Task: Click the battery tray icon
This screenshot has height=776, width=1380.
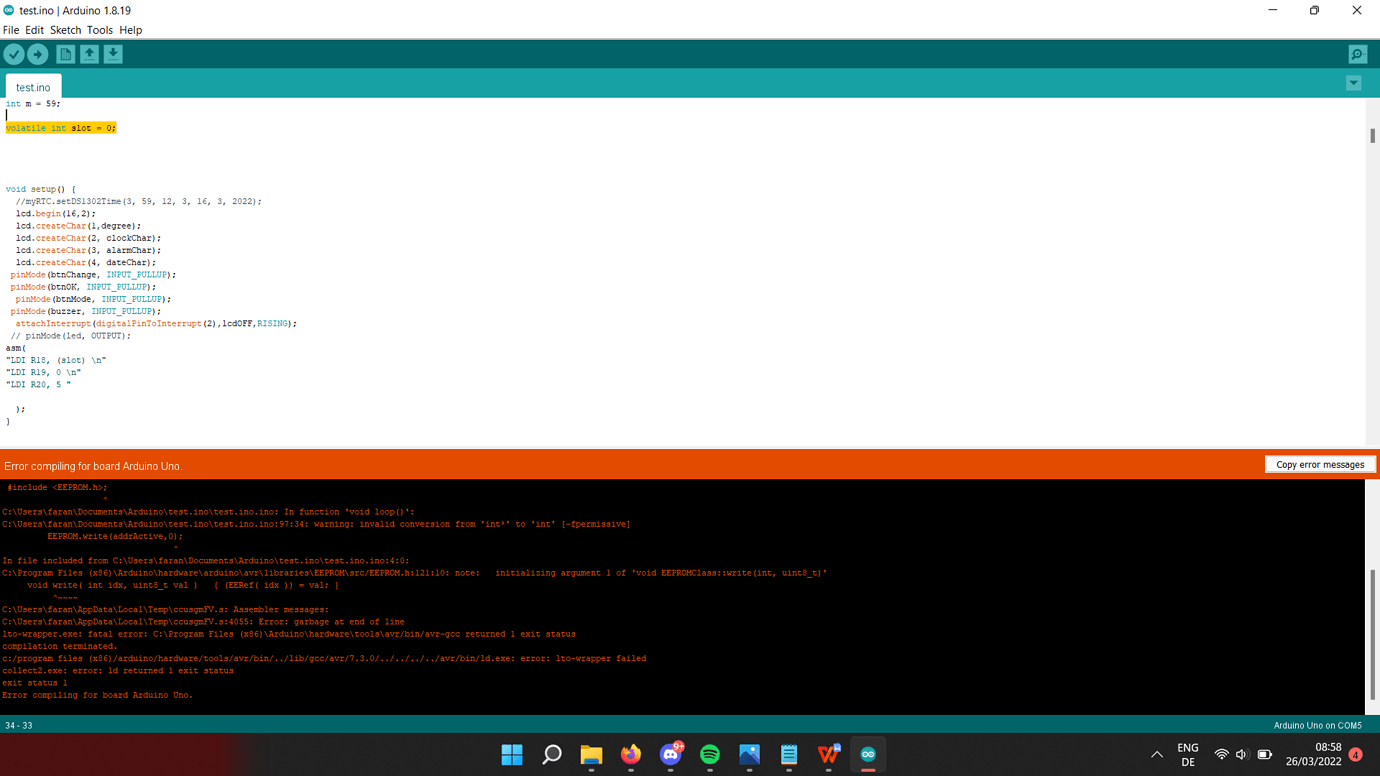Action: (1264, 755)
